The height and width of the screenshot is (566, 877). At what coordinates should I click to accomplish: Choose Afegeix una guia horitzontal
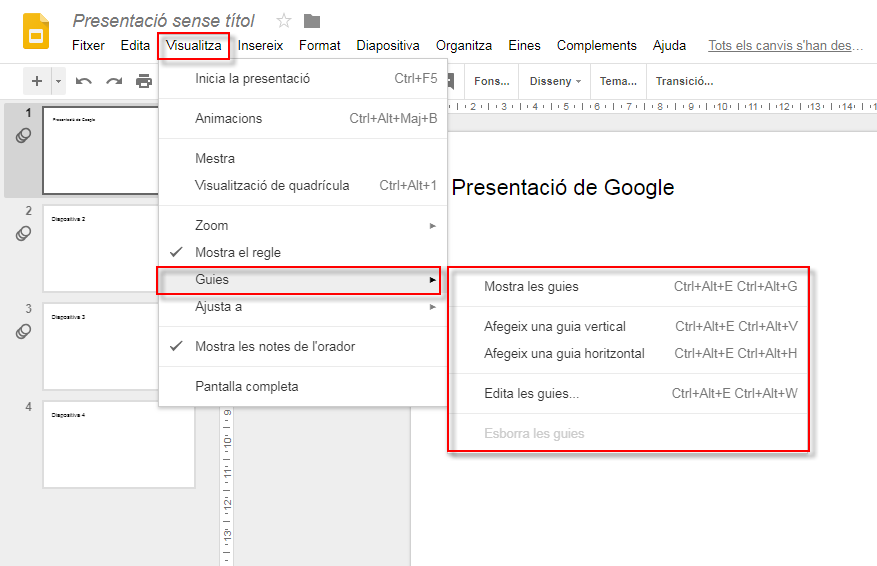(x=629, y=353)
